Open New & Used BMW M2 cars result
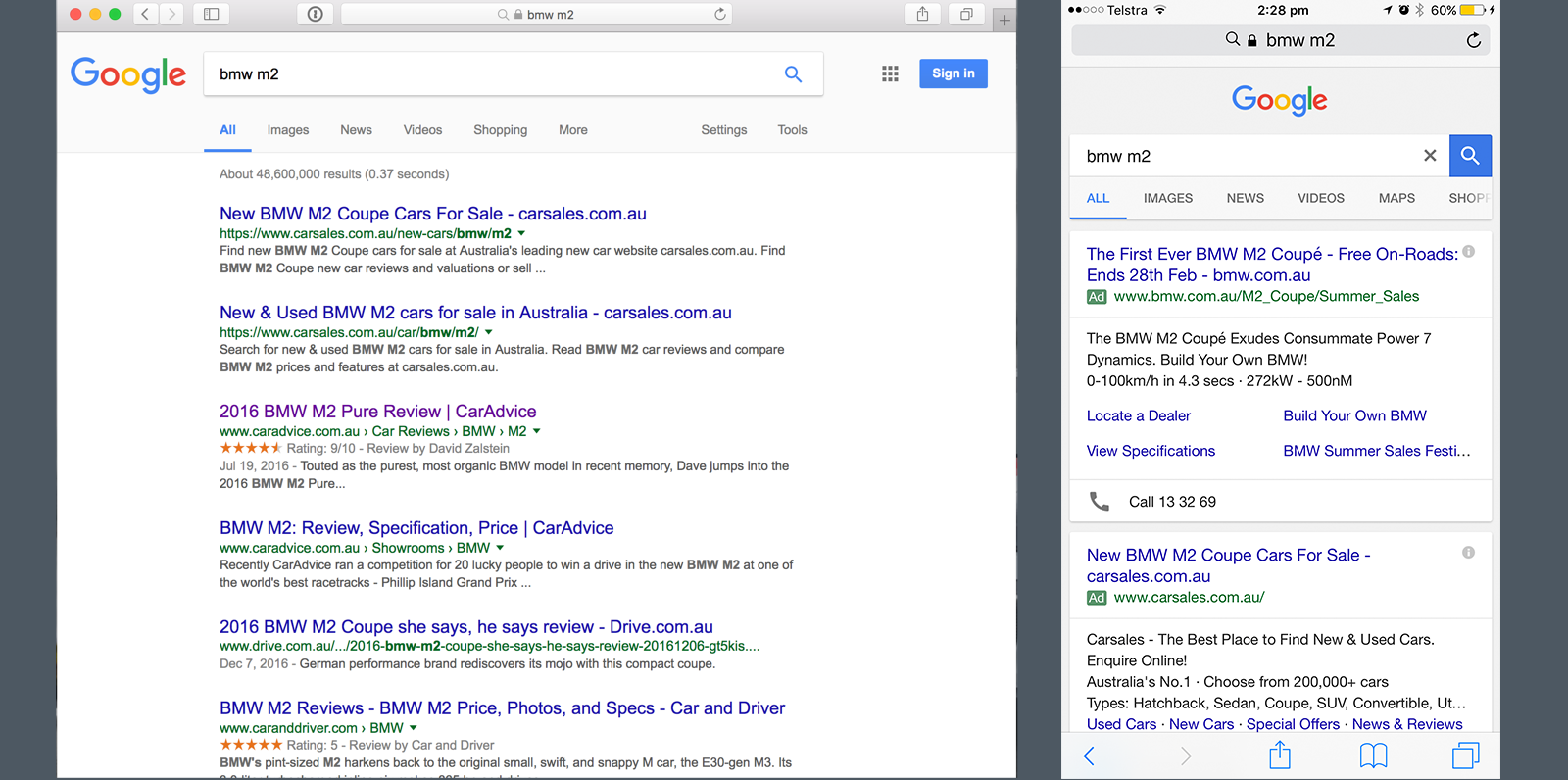The width and height of the screenshot is (1568, 780). 475,313
